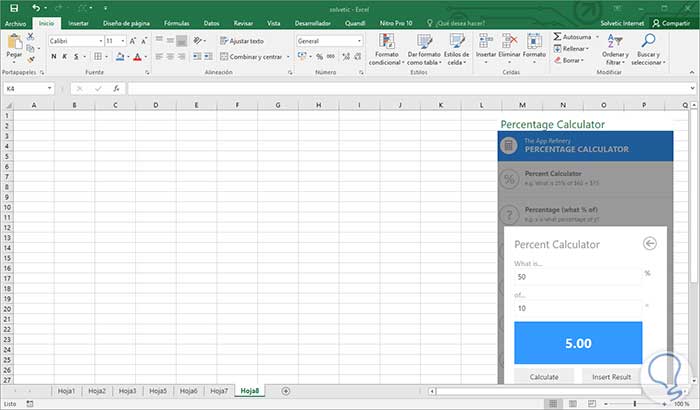
Task: Switch to the Datos tab
Action: pyautogui.click(x=211, y=23)
